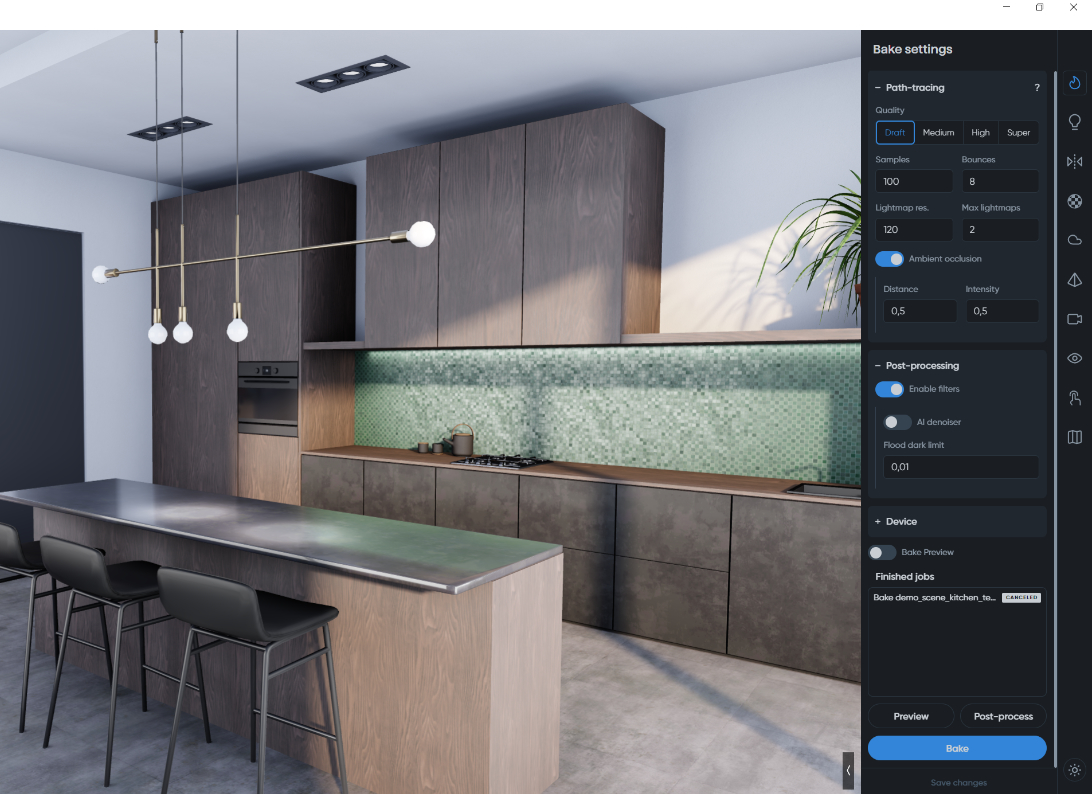Image resolution: width=1092 pixels, height=794 pixels.
Task: Open the lightbulb lights panel icon
Action: [1075, 122]
